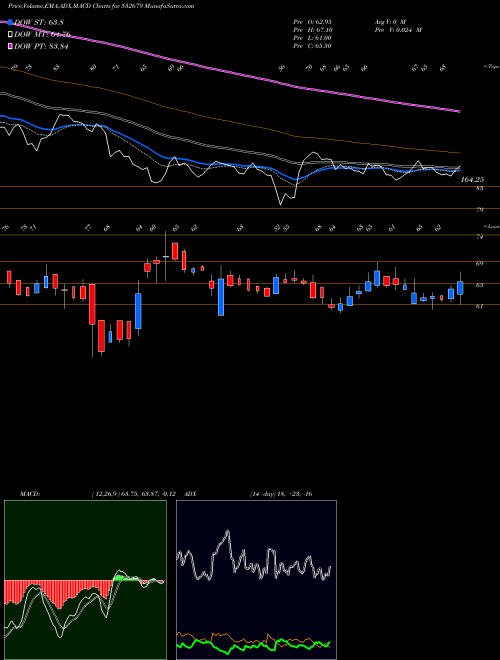Click the 'DOW PT: 83.84' legend label
Viewport: 500px width, 660px height.
41,46
